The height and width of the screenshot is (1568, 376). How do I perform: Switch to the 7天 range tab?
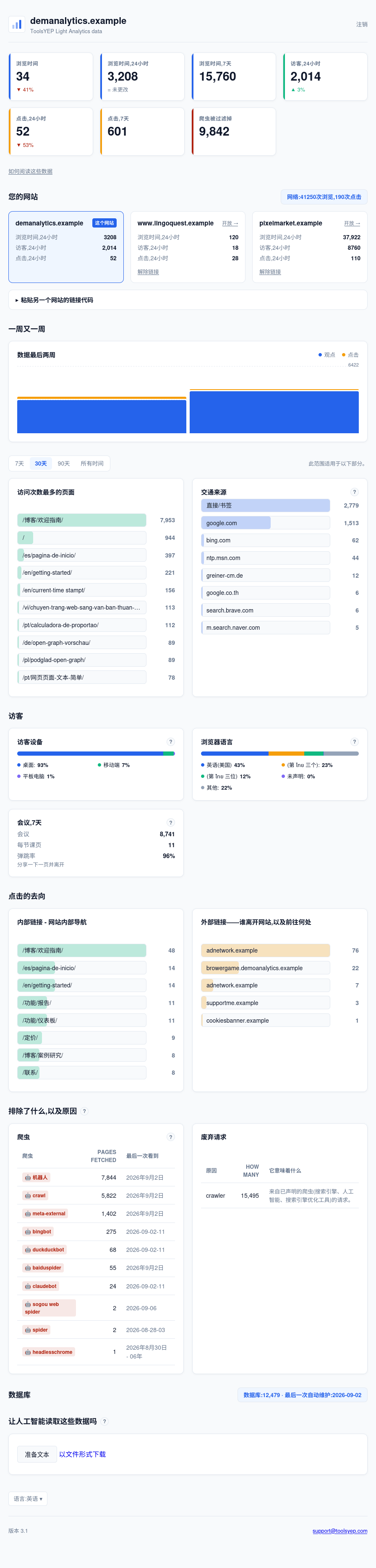[x=19, y=463]
